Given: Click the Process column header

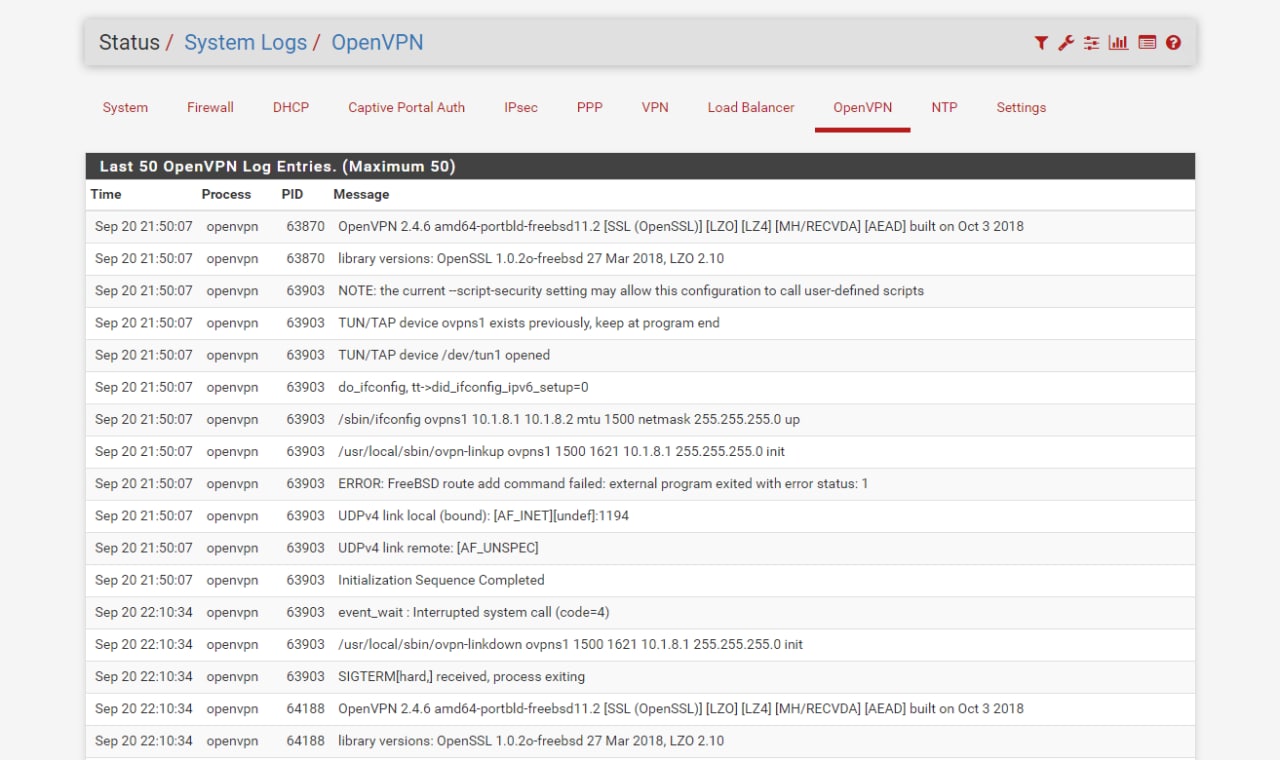Looking at the screenshot, I should click(x=226, y=194).
